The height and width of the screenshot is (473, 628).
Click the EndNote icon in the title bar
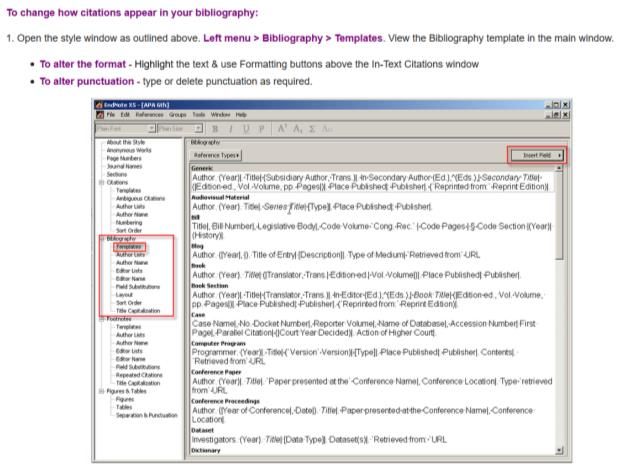point(99,105)
